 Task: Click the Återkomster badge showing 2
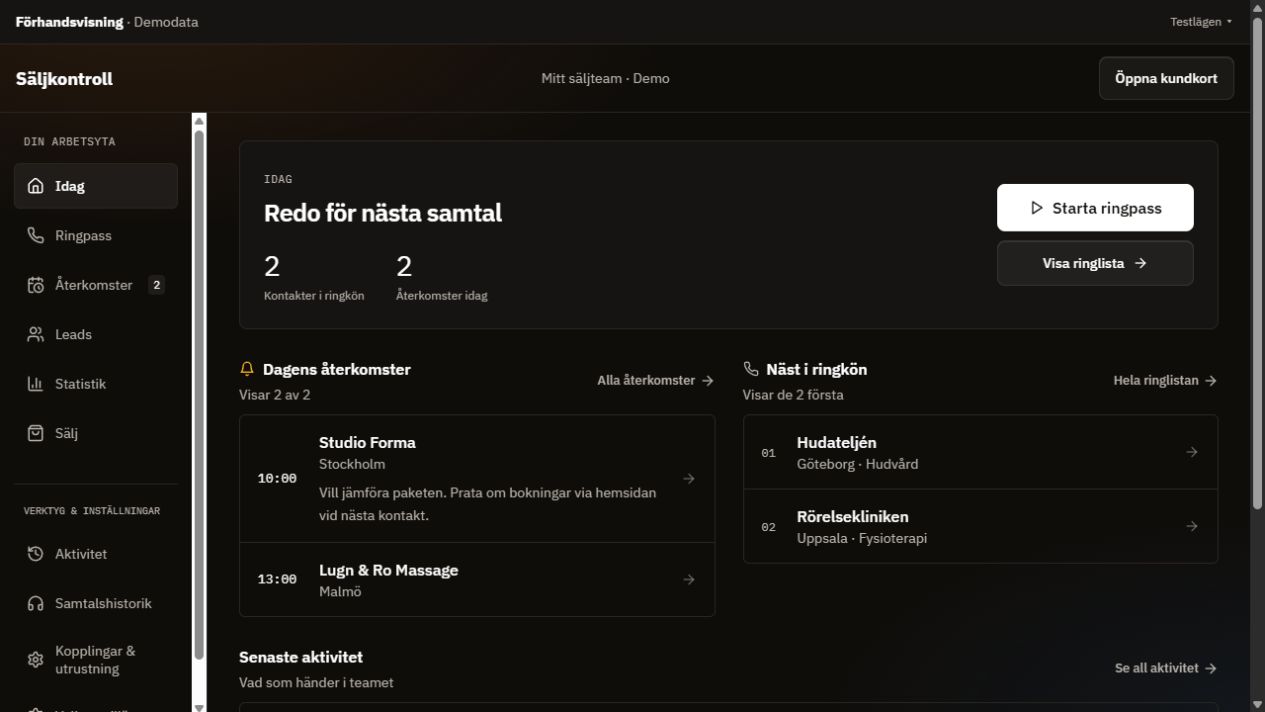click(156, 285)
